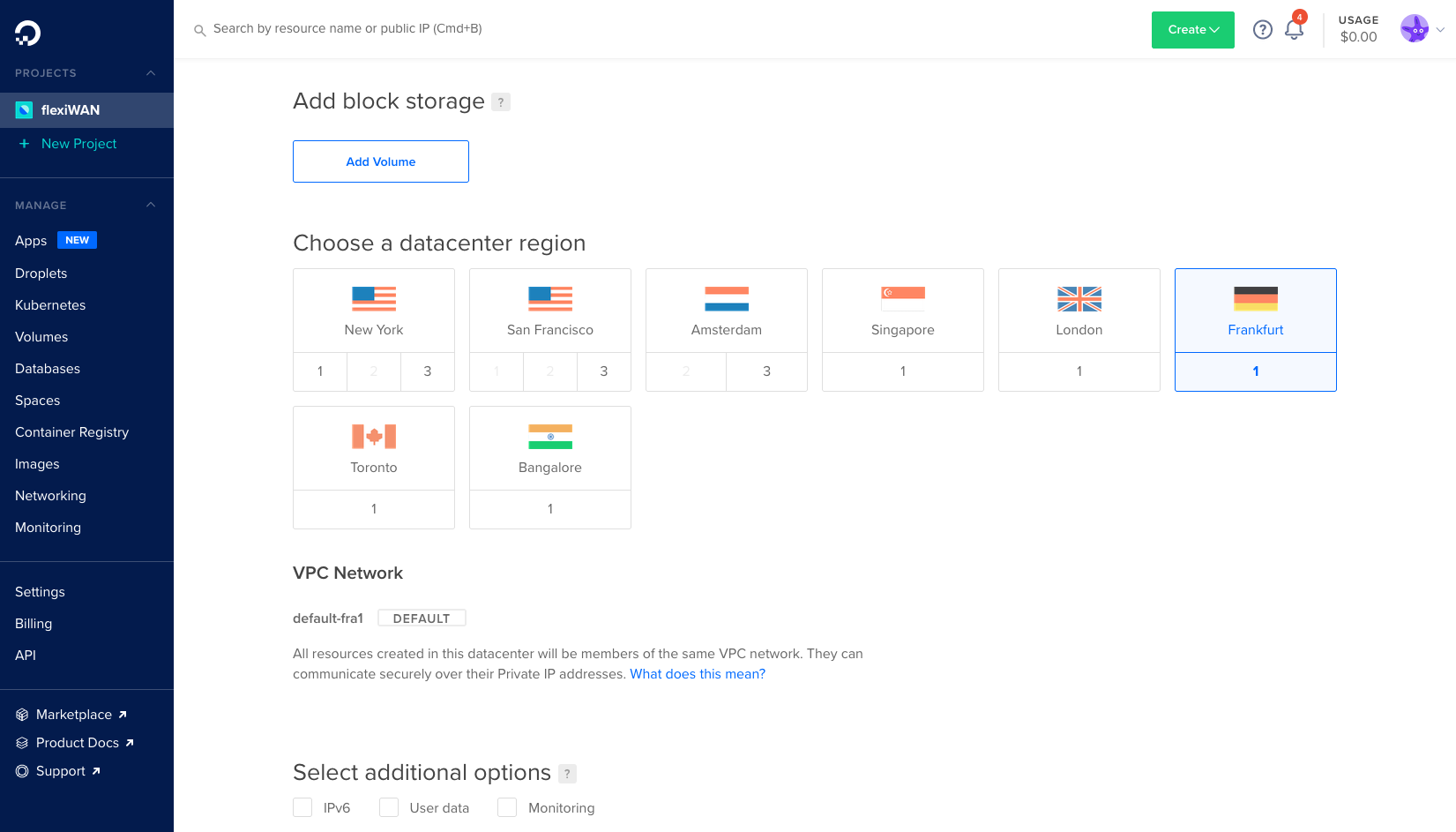Collapse the Manage section
Image resolution: width=1456 pixels, height=832 pixels.
[x=151, y=206]
